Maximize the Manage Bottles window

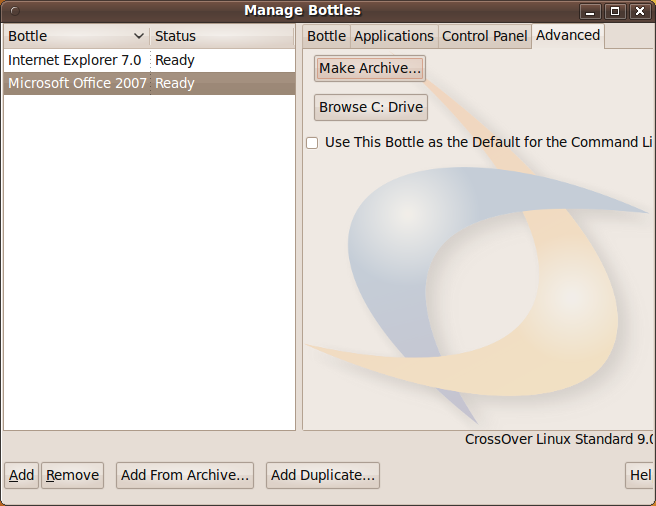(x=615, y=11)
